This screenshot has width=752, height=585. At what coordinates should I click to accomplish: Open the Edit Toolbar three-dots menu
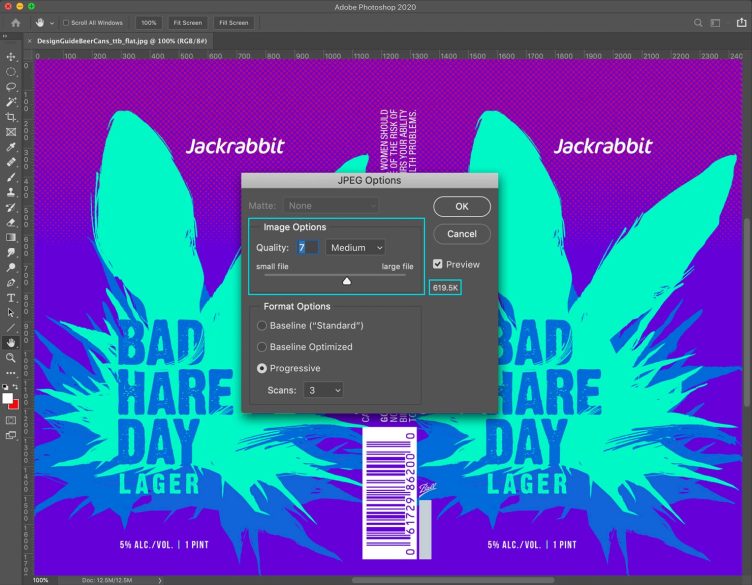pyautogui.click(x=11, y=373)
